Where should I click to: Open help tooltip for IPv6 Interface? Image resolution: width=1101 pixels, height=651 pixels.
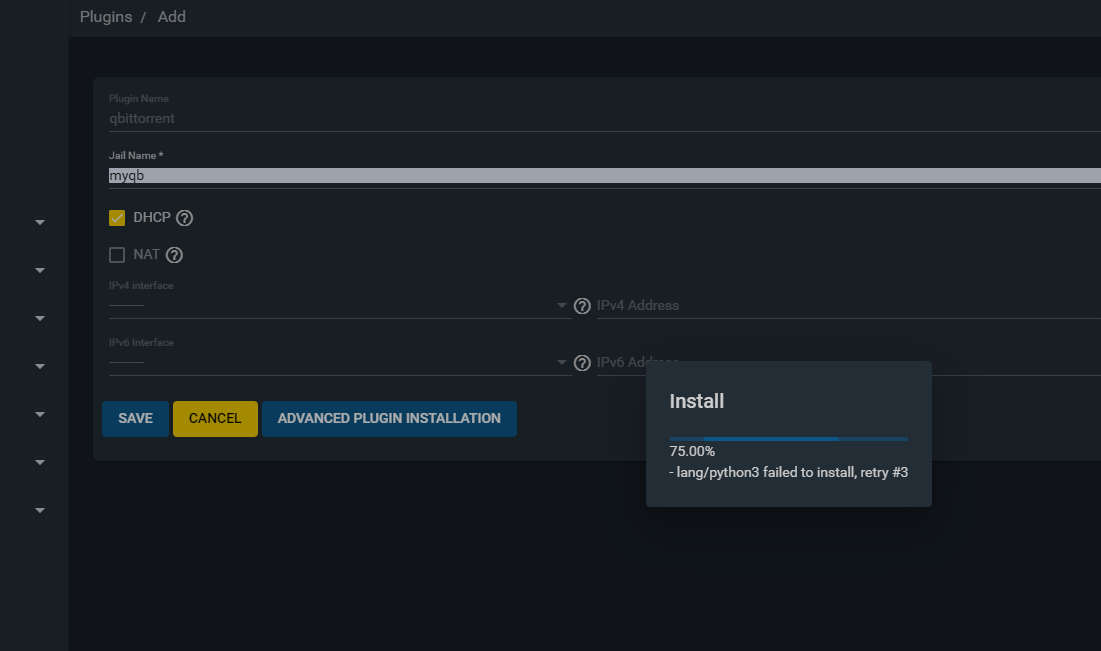[x=582, y=363]
